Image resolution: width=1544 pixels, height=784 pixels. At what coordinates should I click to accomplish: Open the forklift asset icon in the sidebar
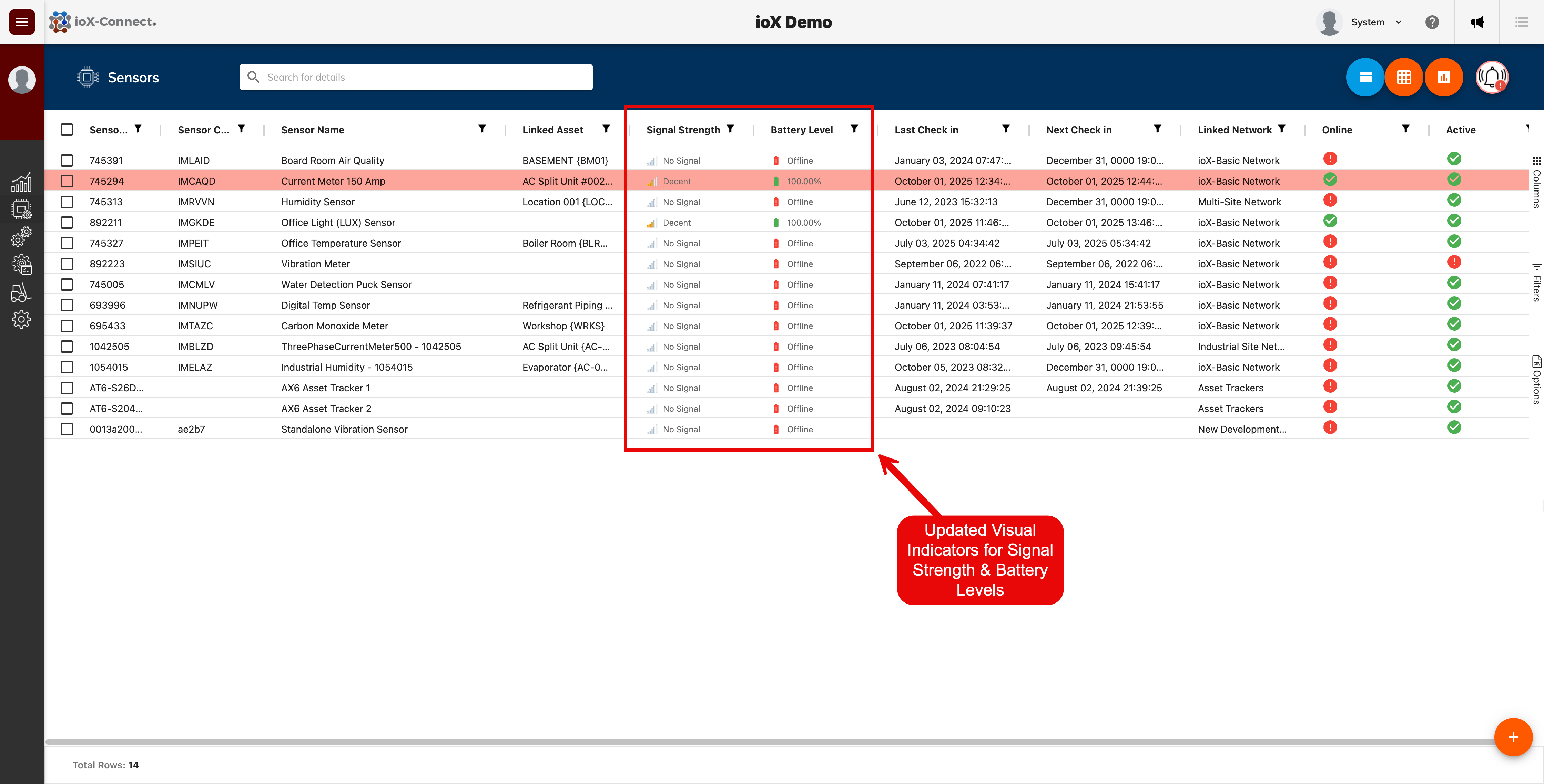(x=22, y=292)
